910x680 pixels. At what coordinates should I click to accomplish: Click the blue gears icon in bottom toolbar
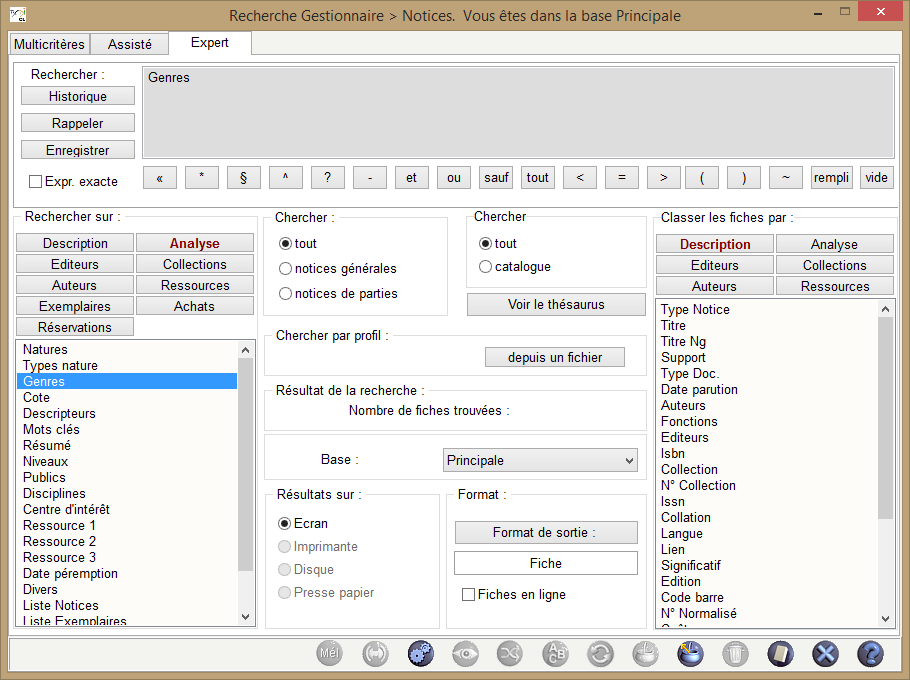[421, 654]
